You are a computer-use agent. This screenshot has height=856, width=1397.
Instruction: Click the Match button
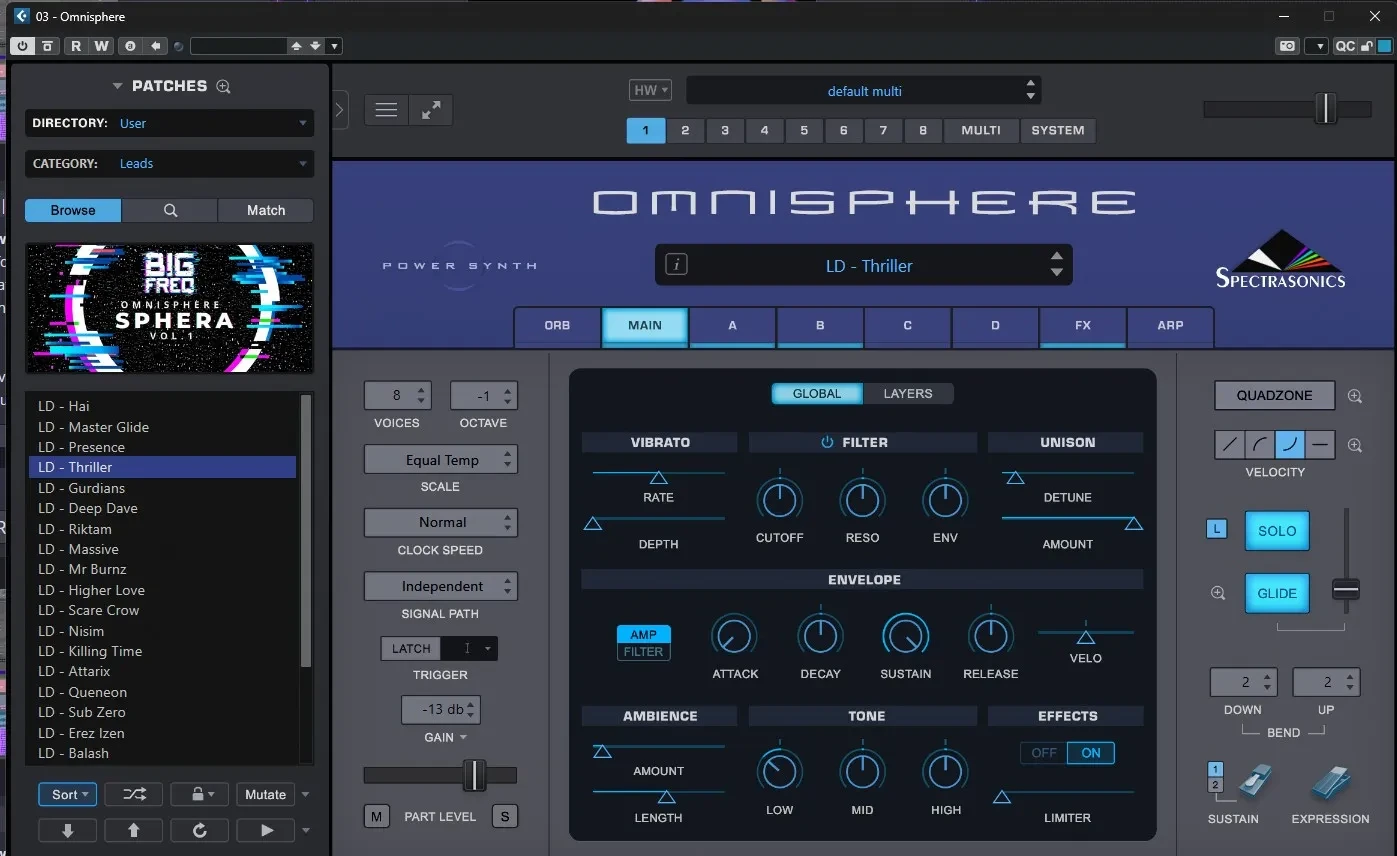pyautogui.click(x=266, y=210)
